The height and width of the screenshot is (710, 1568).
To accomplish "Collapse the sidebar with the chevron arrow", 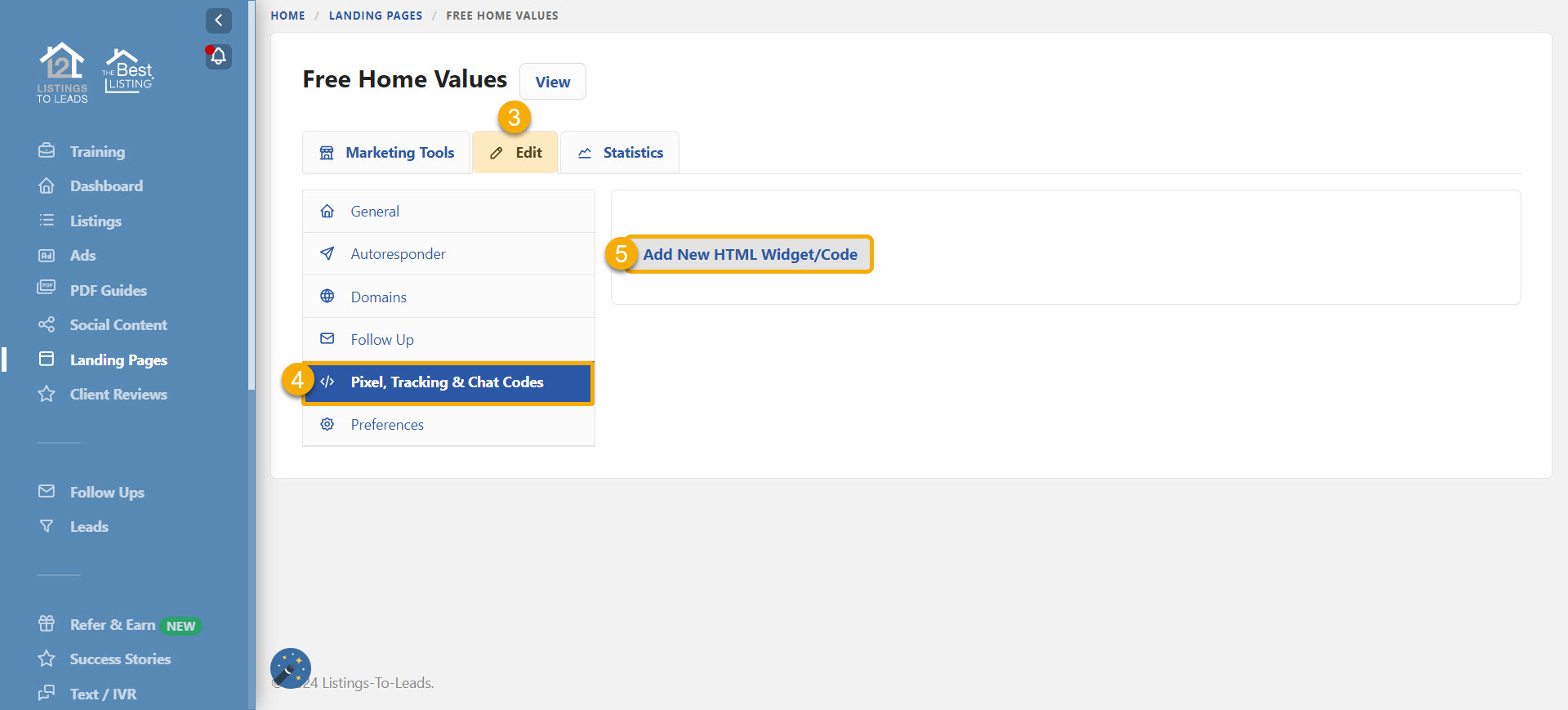I will tap(218, 20).
